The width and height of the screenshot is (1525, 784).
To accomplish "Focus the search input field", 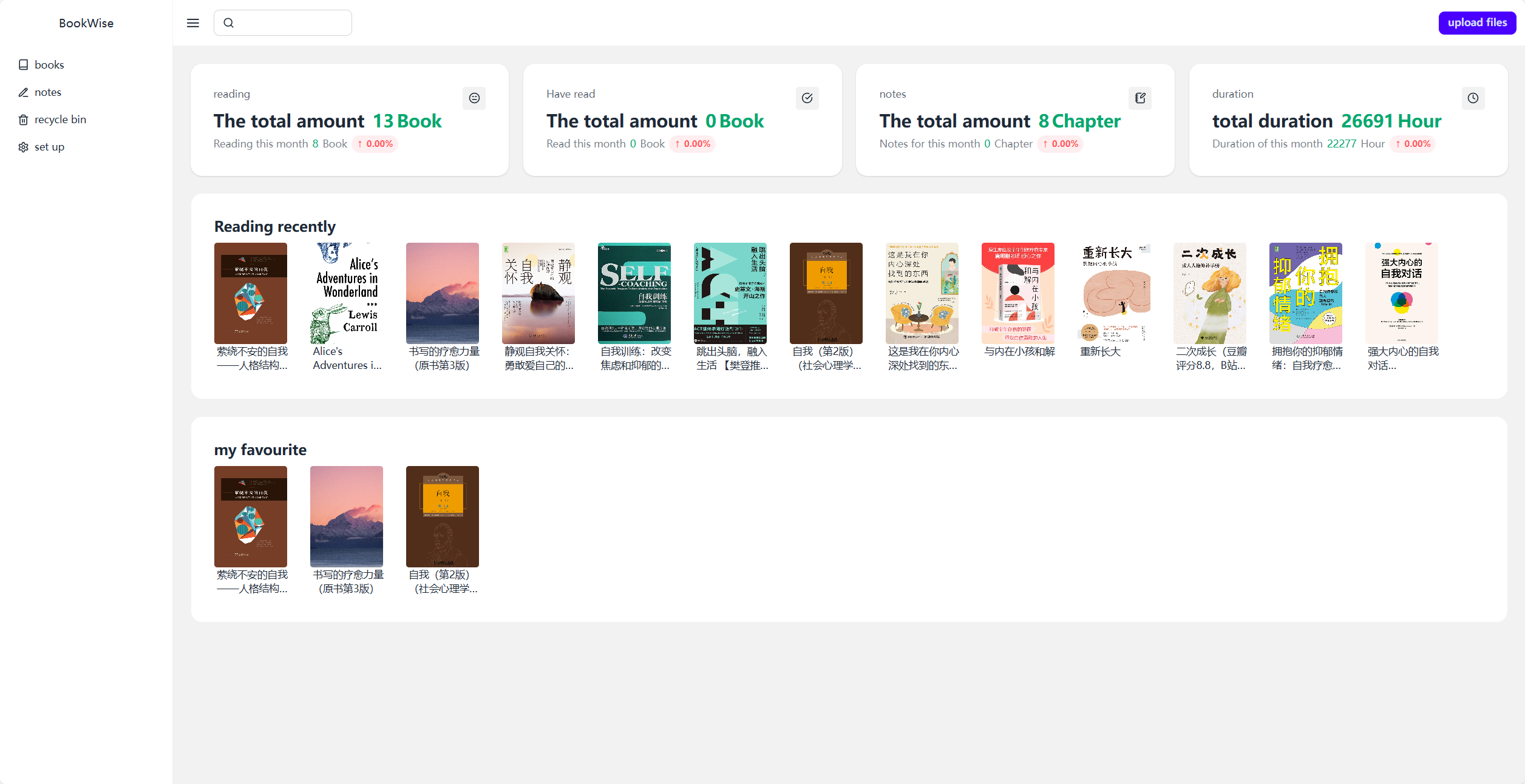I will (291, 23).
